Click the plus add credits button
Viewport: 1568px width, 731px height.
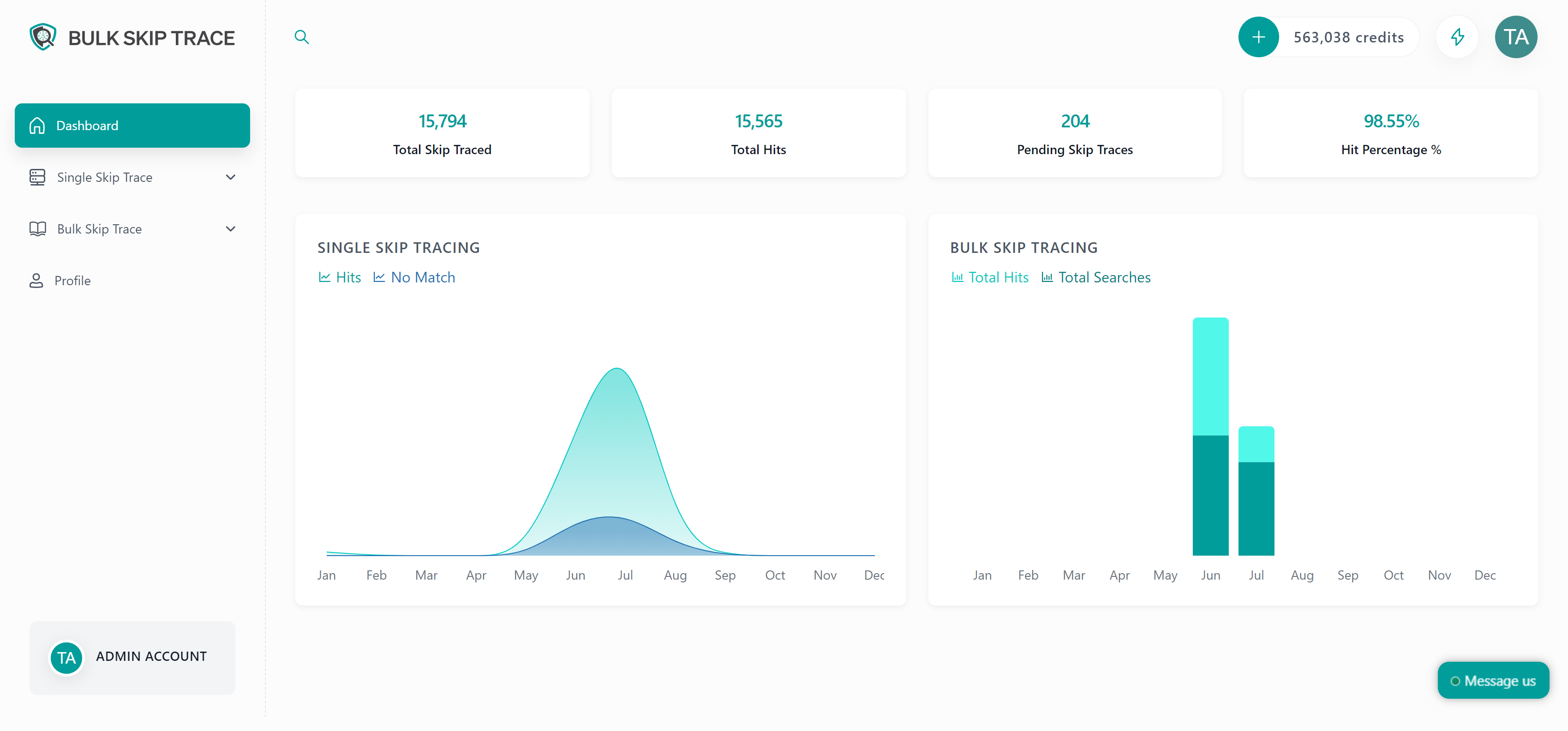click(1258, 37)
